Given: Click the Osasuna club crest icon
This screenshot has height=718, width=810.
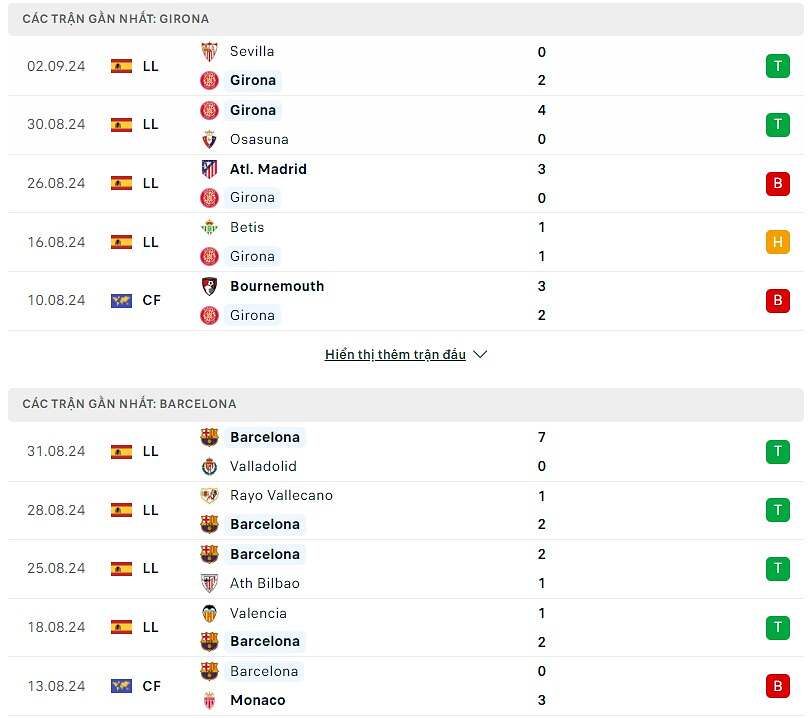Looking at the screenshot, I should tap(209, 139).
